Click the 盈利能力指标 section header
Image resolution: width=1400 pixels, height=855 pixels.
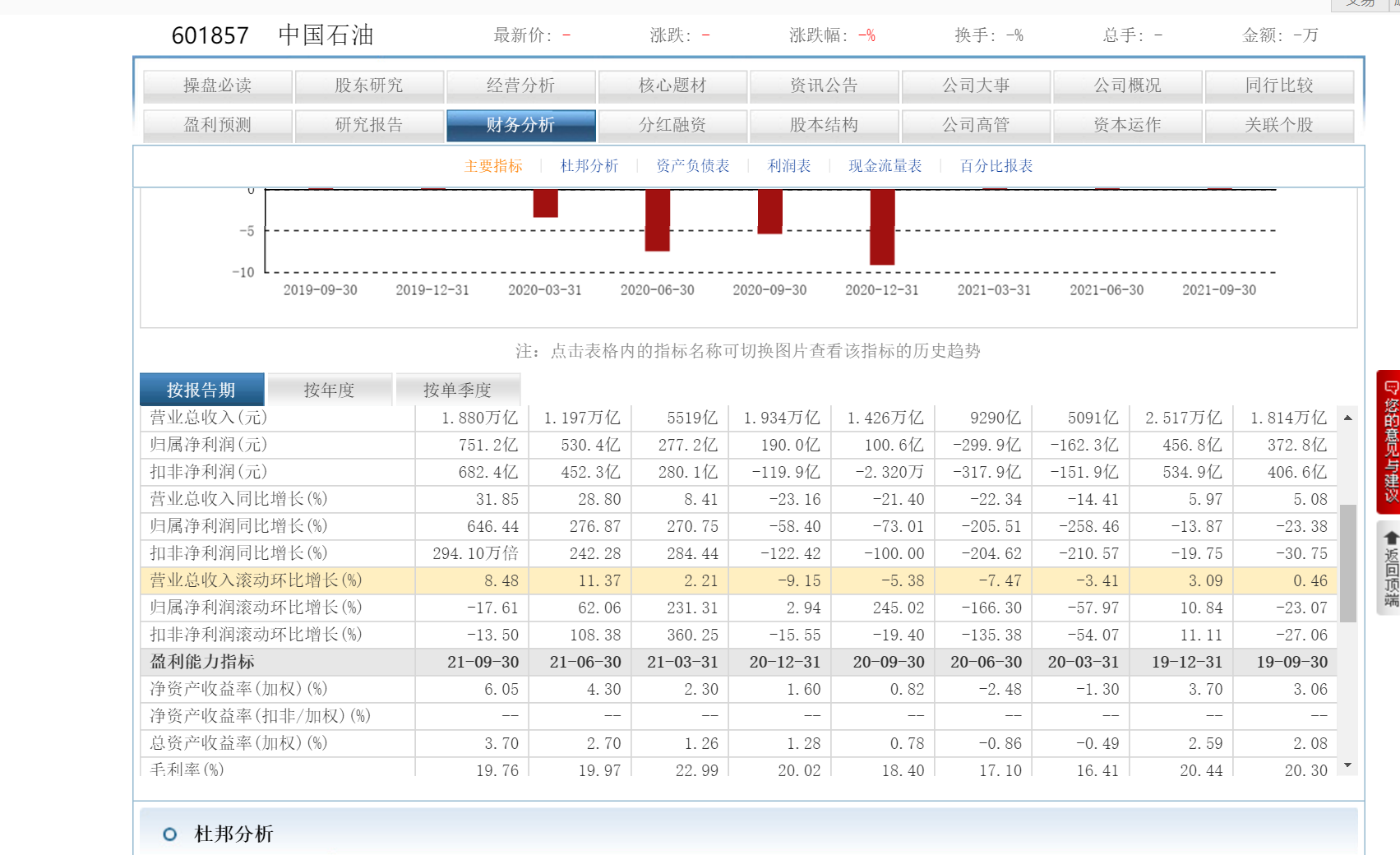coord(202,662)
